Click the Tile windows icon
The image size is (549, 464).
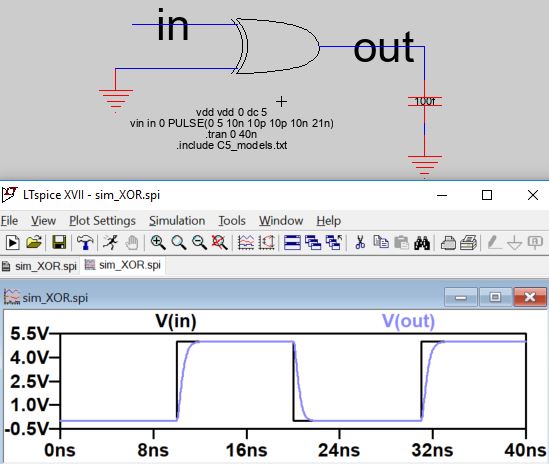(x=292, y=242)
